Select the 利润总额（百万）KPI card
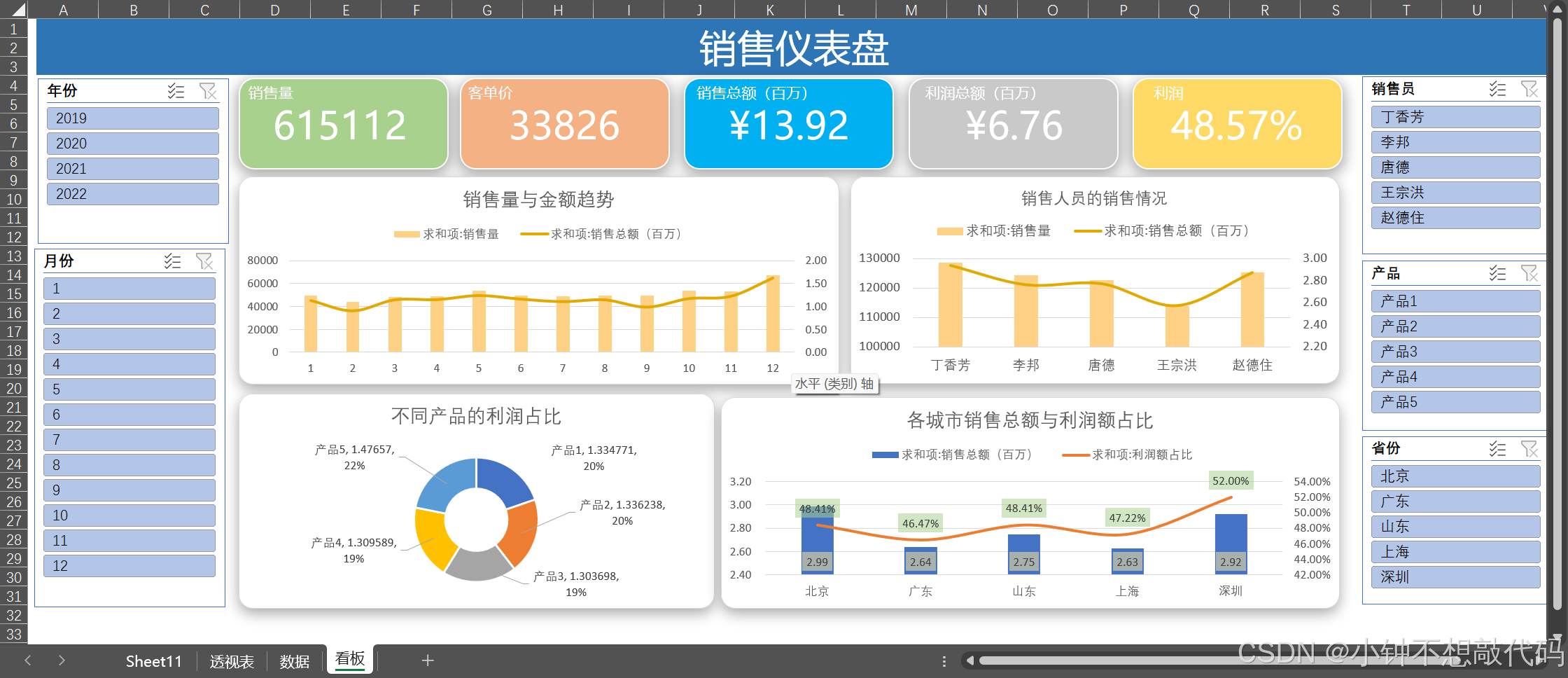 coord(1014,124)
